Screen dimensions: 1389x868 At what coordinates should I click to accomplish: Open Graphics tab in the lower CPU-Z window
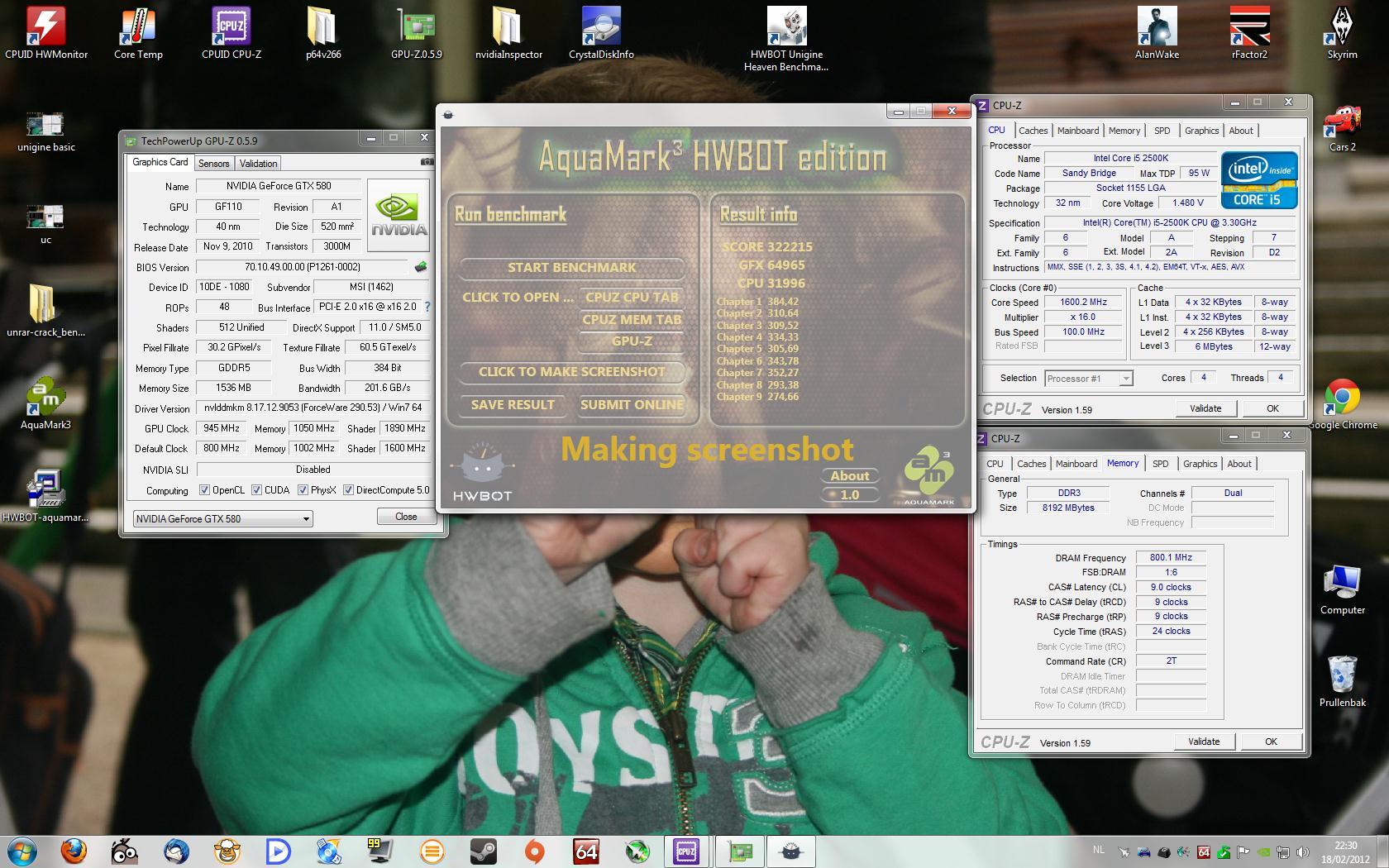point(1200,464)
